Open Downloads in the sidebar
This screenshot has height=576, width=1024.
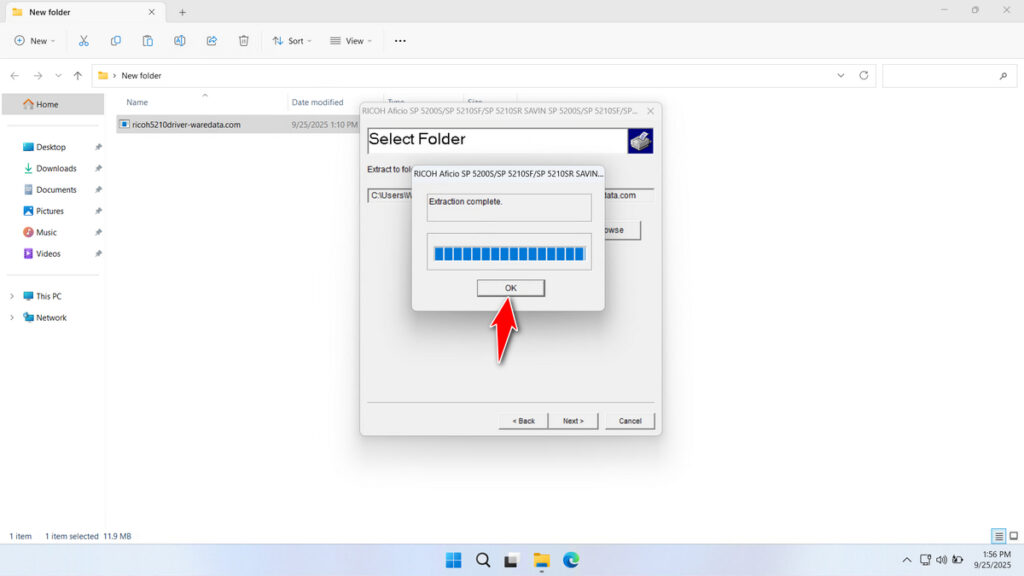pyautogui.click(x=56, y=168)
